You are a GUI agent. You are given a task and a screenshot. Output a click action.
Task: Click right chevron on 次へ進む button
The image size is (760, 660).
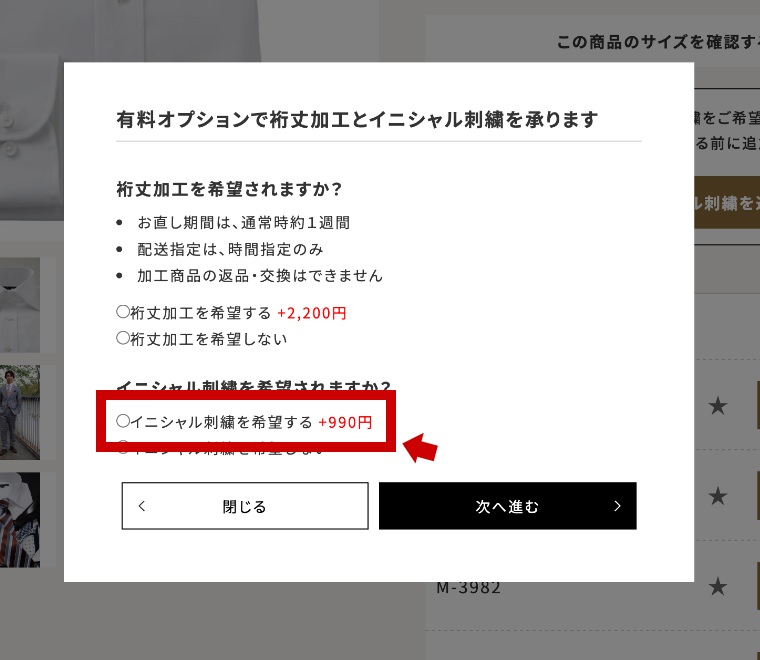point(617,506)
